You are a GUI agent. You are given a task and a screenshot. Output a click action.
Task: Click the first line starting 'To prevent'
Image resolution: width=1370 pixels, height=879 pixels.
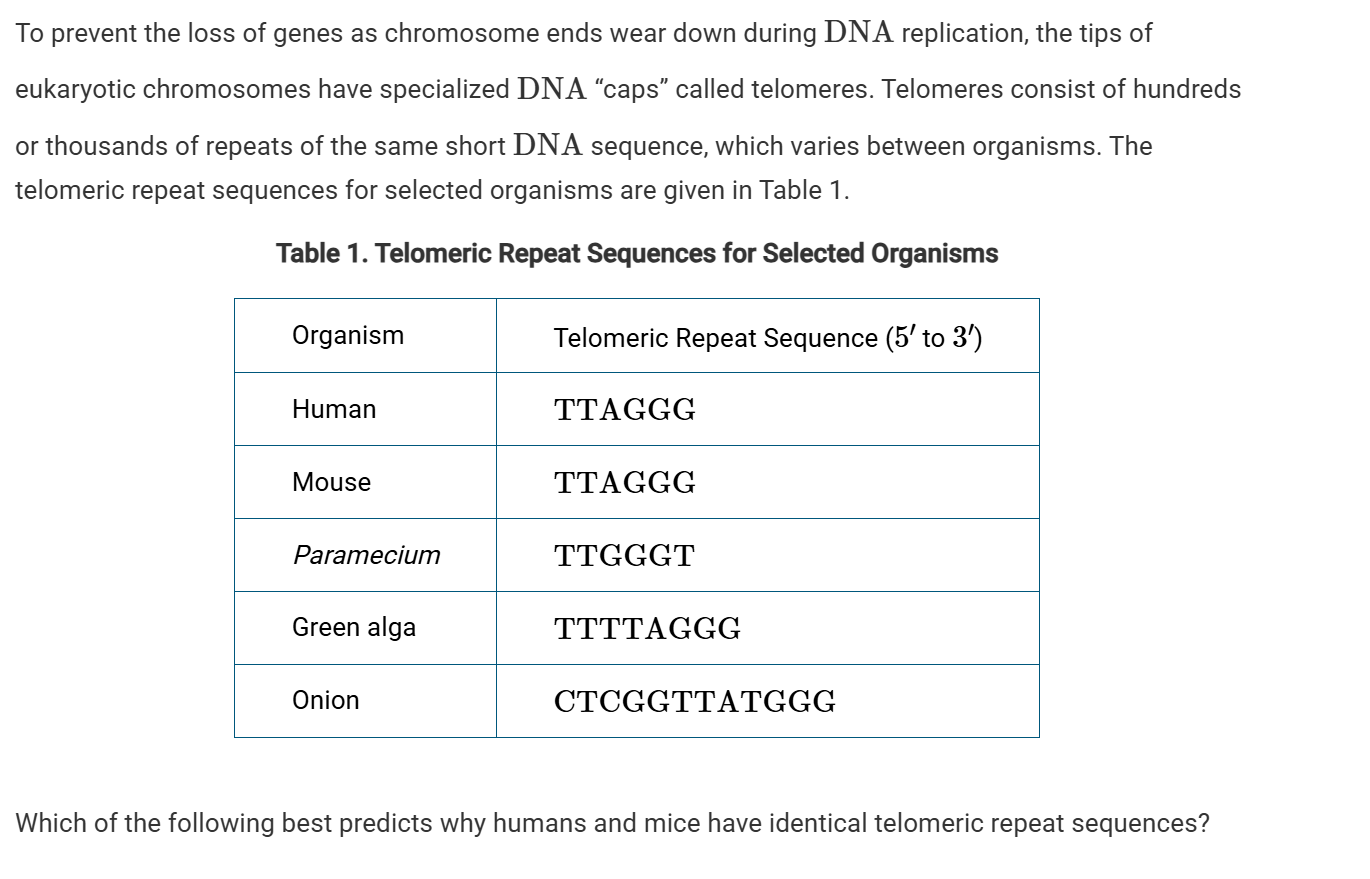click(x=583, y=33)
